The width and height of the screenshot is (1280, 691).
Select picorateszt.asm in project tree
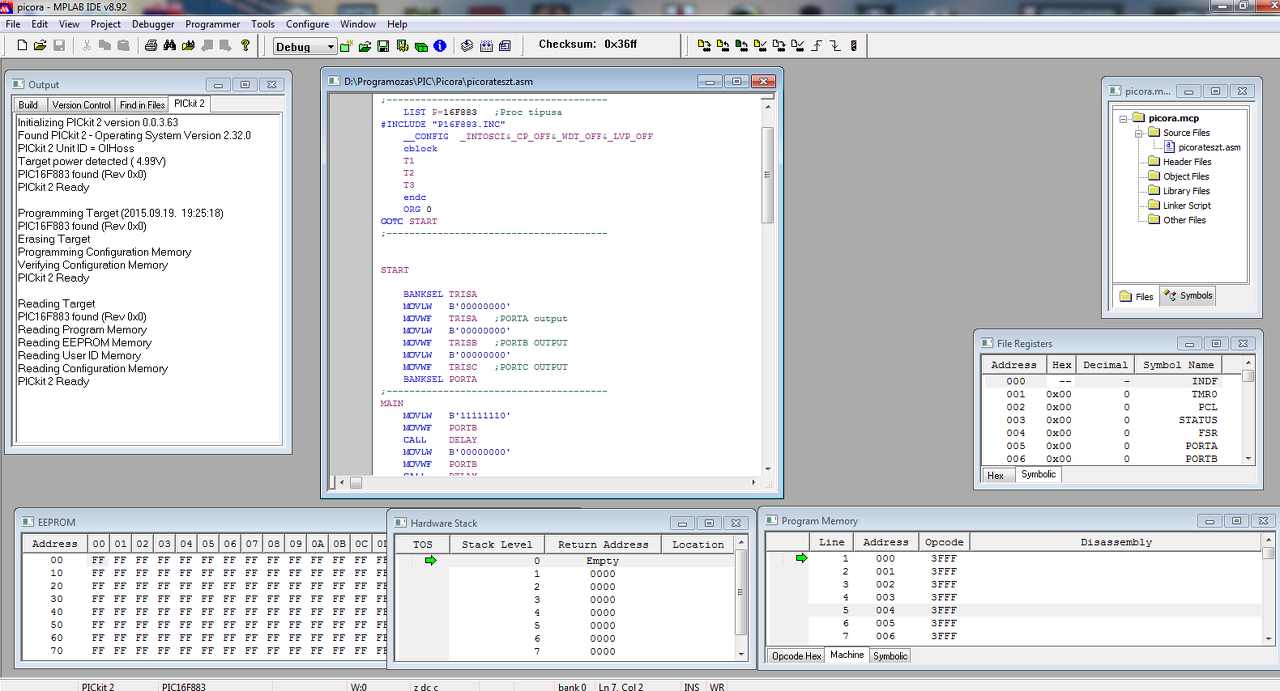(1208, 147)
